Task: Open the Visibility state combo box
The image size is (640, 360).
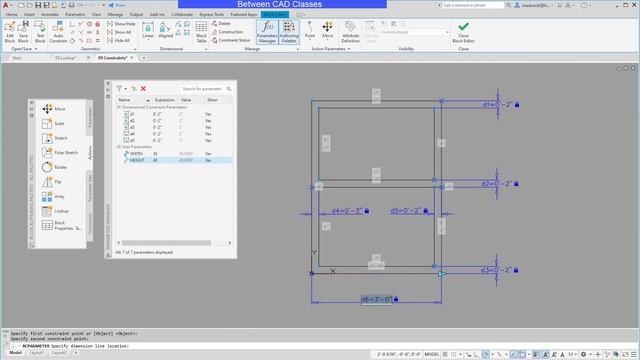Action: click(x=415, y=32)
